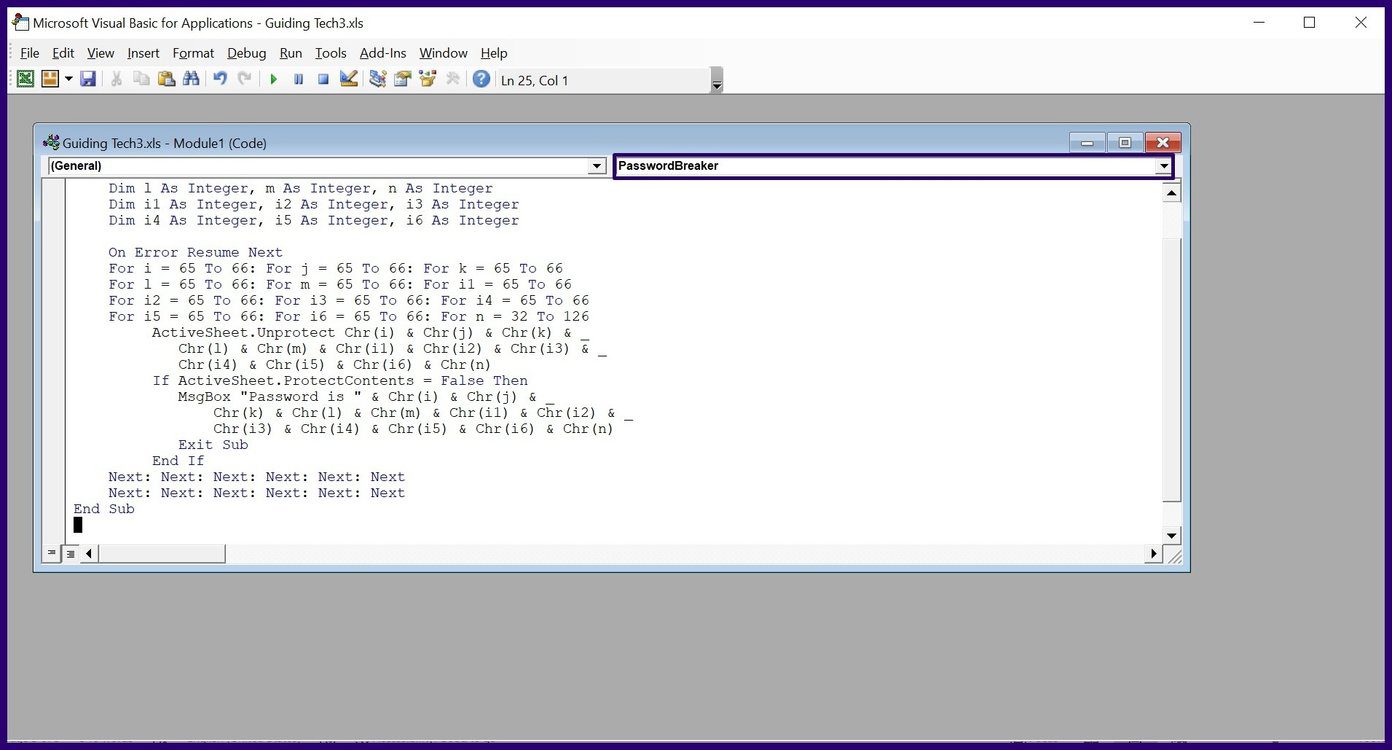The width and height of the screenshot is (1392, 750).
Task: Click the blue Help question mark icon
Action: (481, 79)
